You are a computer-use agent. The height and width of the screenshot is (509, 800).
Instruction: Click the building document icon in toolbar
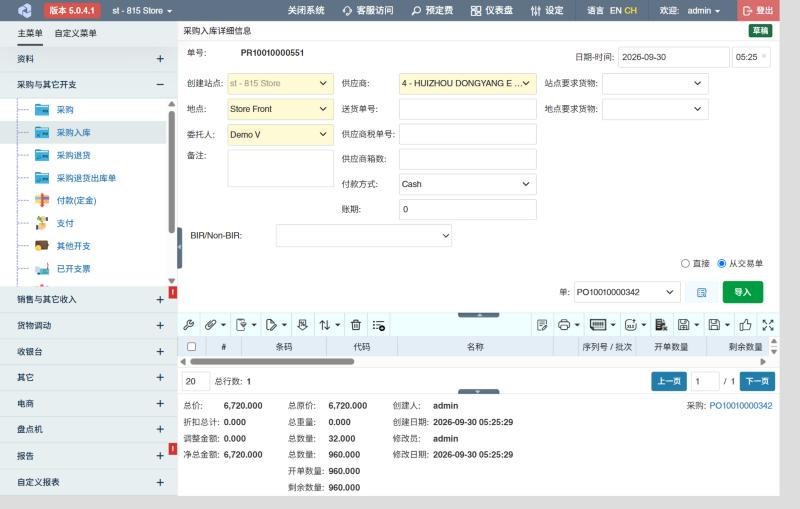click(x=661, y=325)
